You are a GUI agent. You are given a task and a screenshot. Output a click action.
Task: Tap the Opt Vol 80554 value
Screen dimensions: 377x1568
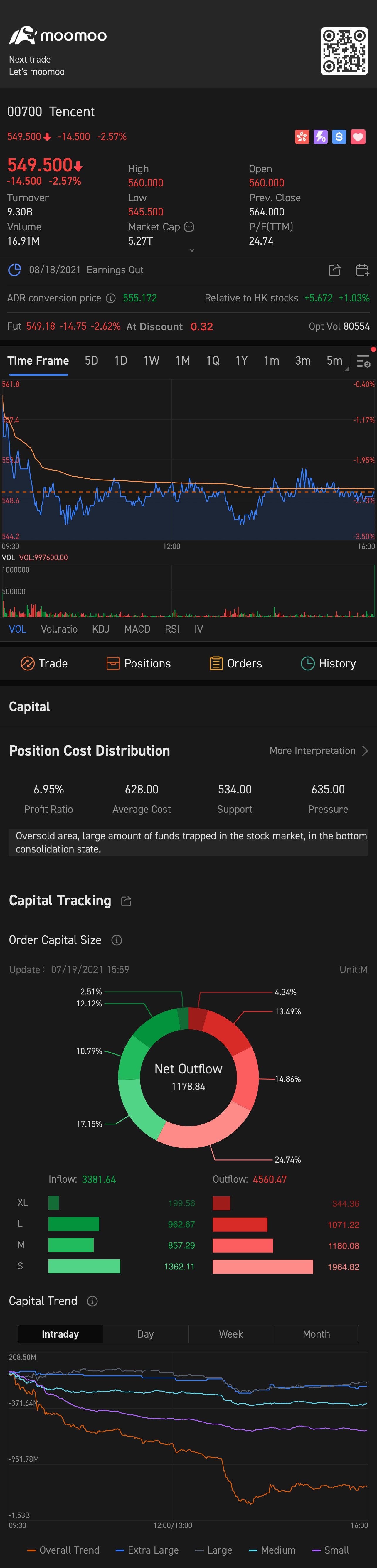(x=339, y=326)
